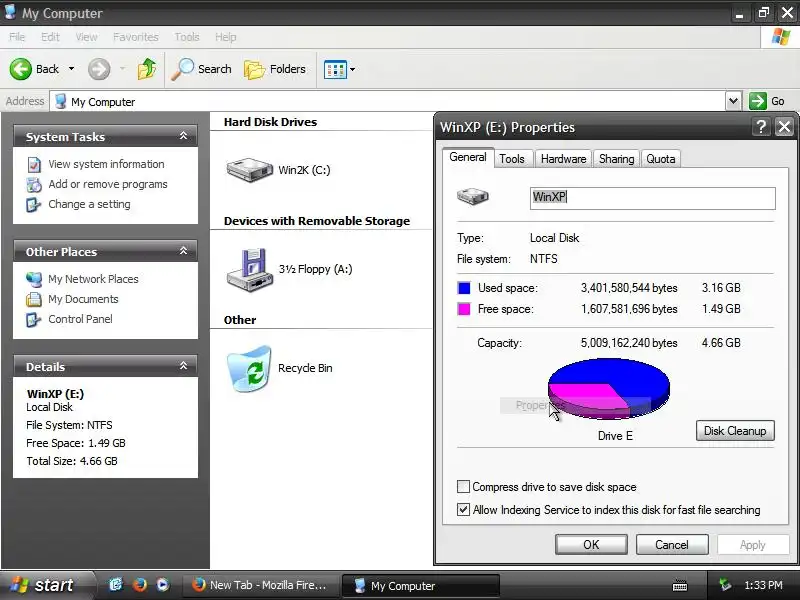Open the File menu
This screenshot has width=800, height=600.
pos(17,37)
